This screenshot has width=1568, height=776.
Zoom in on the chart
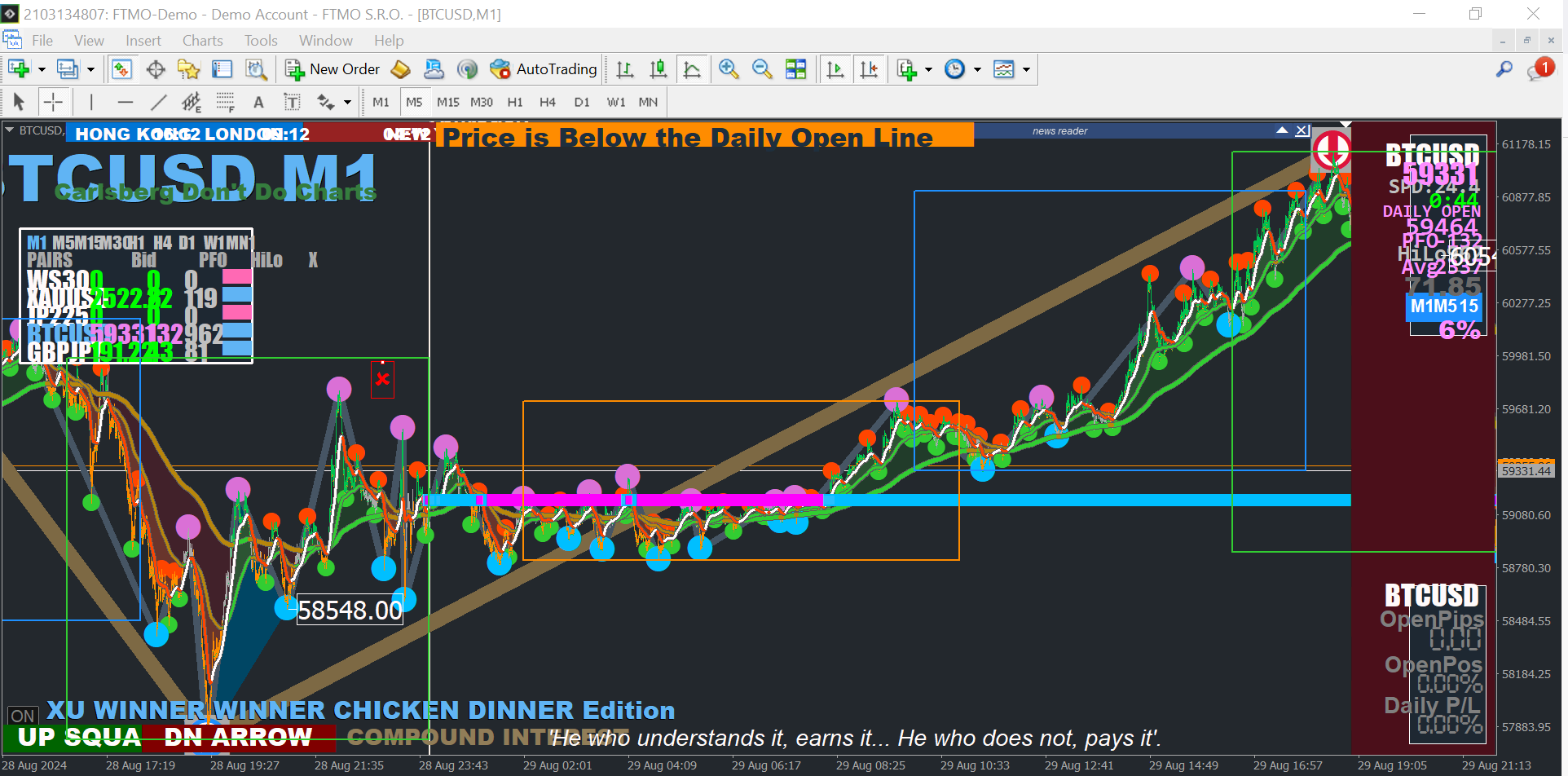pyautogui.click(x=729, y=69)
